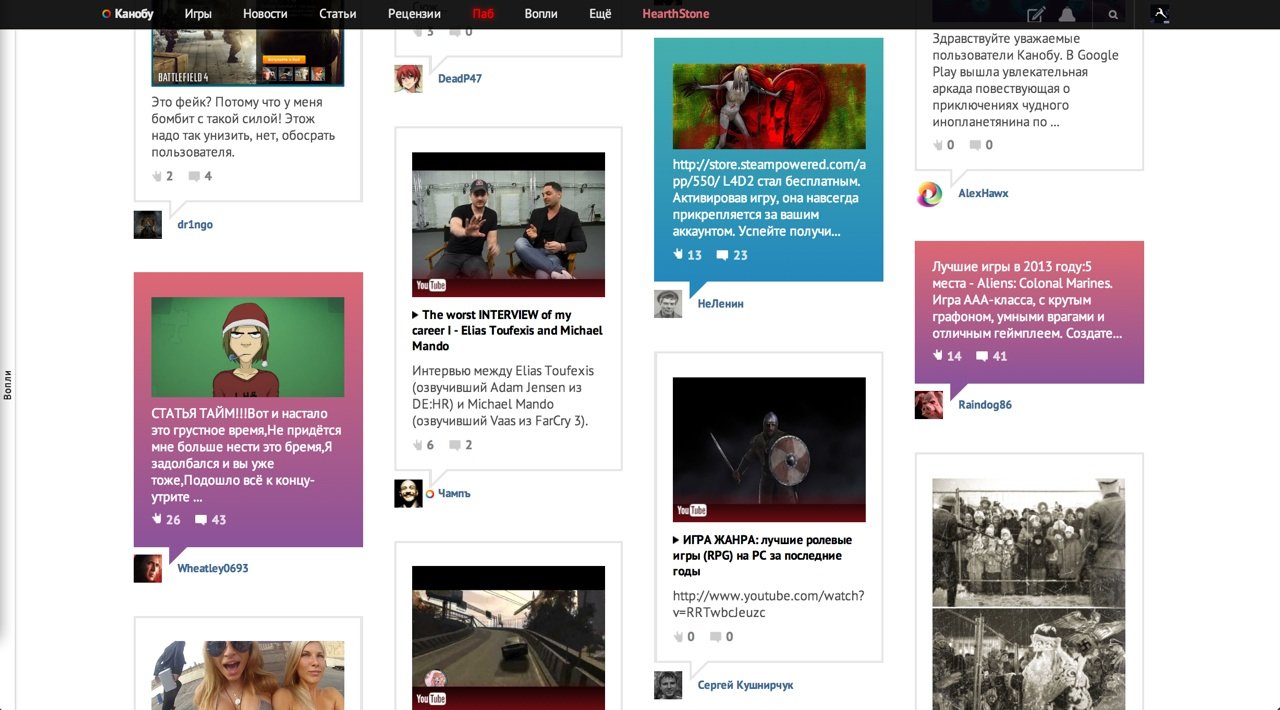Visit Сергей Кушнирчук profile link
The width and height of the screenshot is (1280, 710).
[746, 685]
